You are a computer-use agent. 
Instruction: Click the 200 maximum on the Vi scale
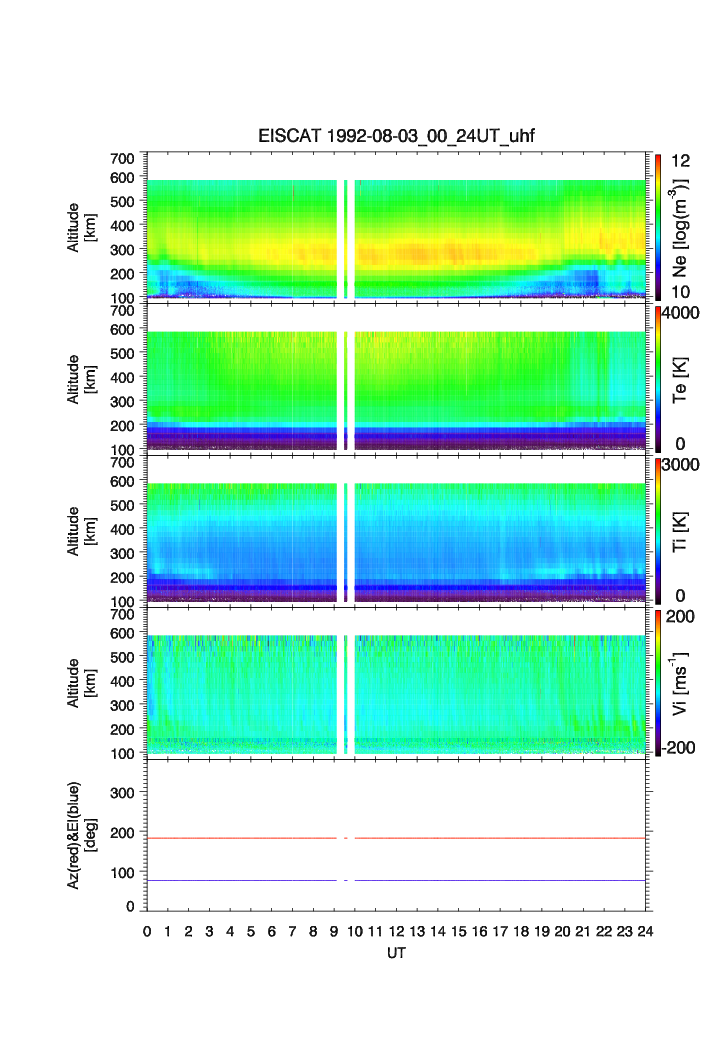click(x=680, y=616)
